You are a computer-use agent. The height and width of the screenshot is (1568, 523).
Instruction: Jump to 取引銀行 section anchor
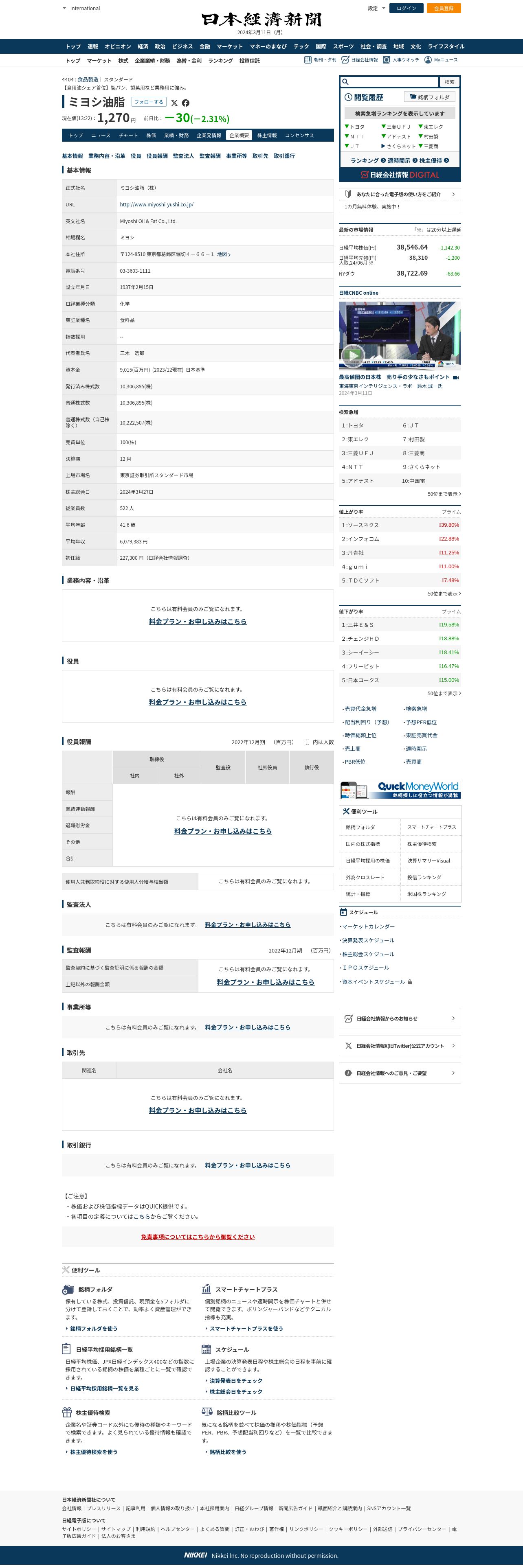tap(284, 156)
